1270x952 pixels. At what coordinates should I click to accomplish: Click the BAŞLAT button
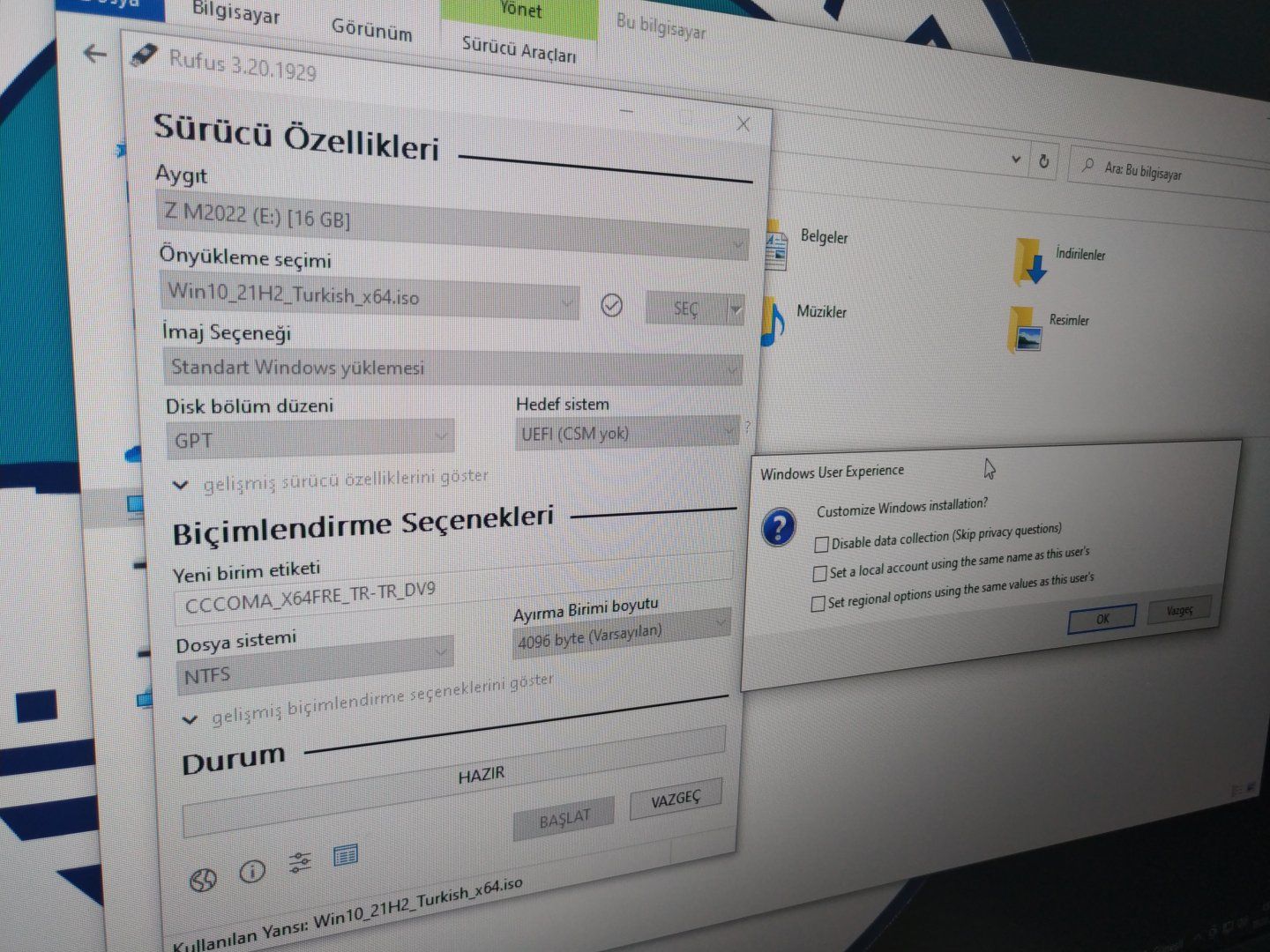(x=564, y=820)
